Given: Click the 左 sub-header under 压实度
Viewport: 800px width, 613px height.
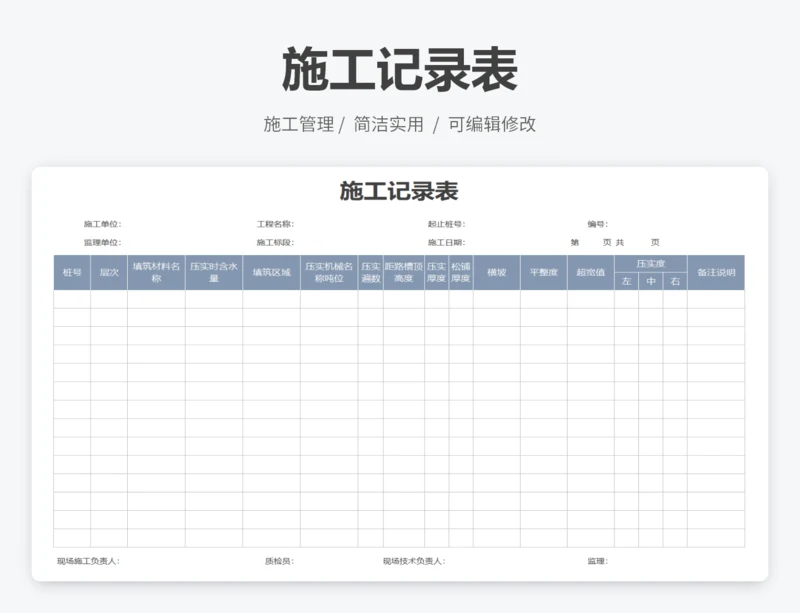Looking at the screenshot, I should [x=627, y=281].
